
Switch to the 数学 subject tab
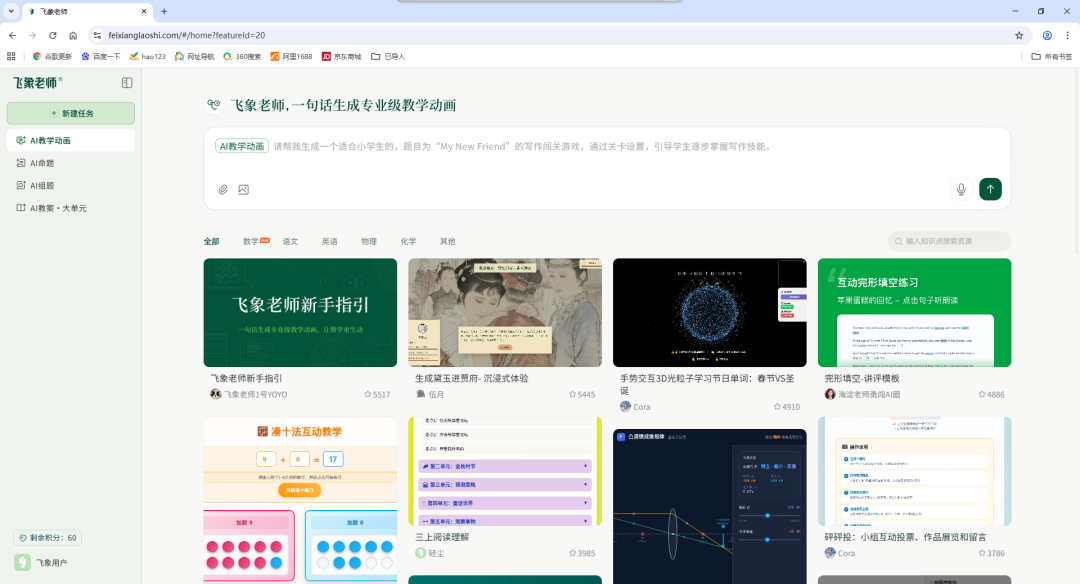coord(251,241)
